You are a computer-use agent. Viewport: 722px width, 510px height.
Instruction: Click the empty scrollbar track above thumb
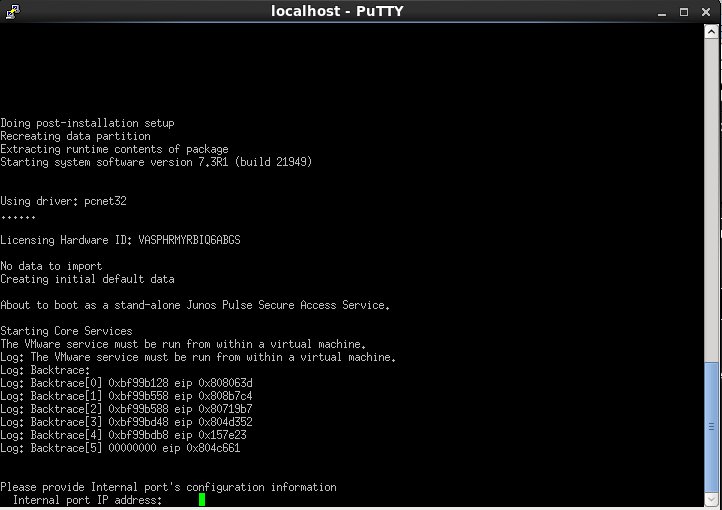point(712,200)
